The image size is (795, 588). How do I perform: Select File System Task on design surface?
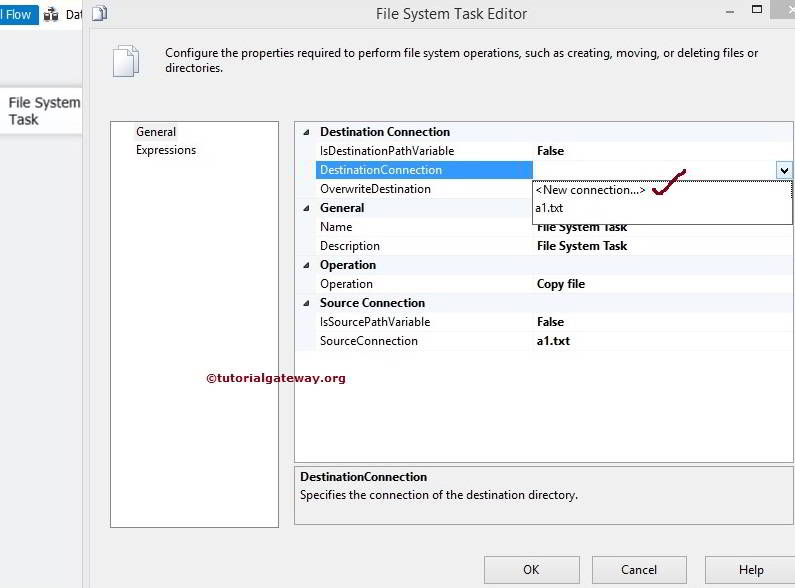click(42, 111)
